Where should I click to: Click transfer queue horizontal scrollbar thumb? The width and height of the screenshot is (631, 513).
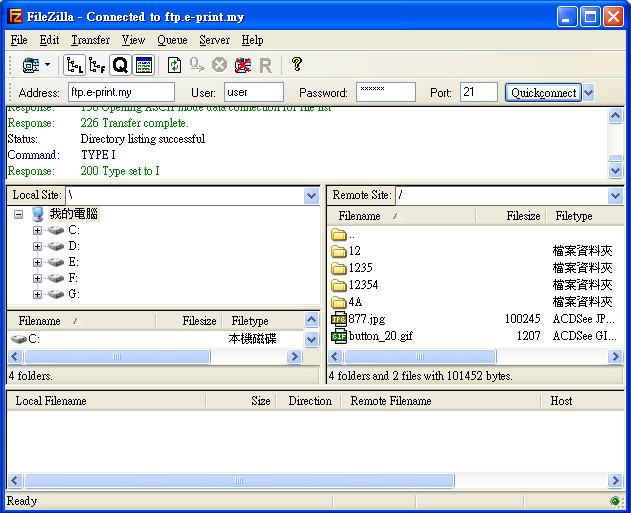tap(239, 480)
